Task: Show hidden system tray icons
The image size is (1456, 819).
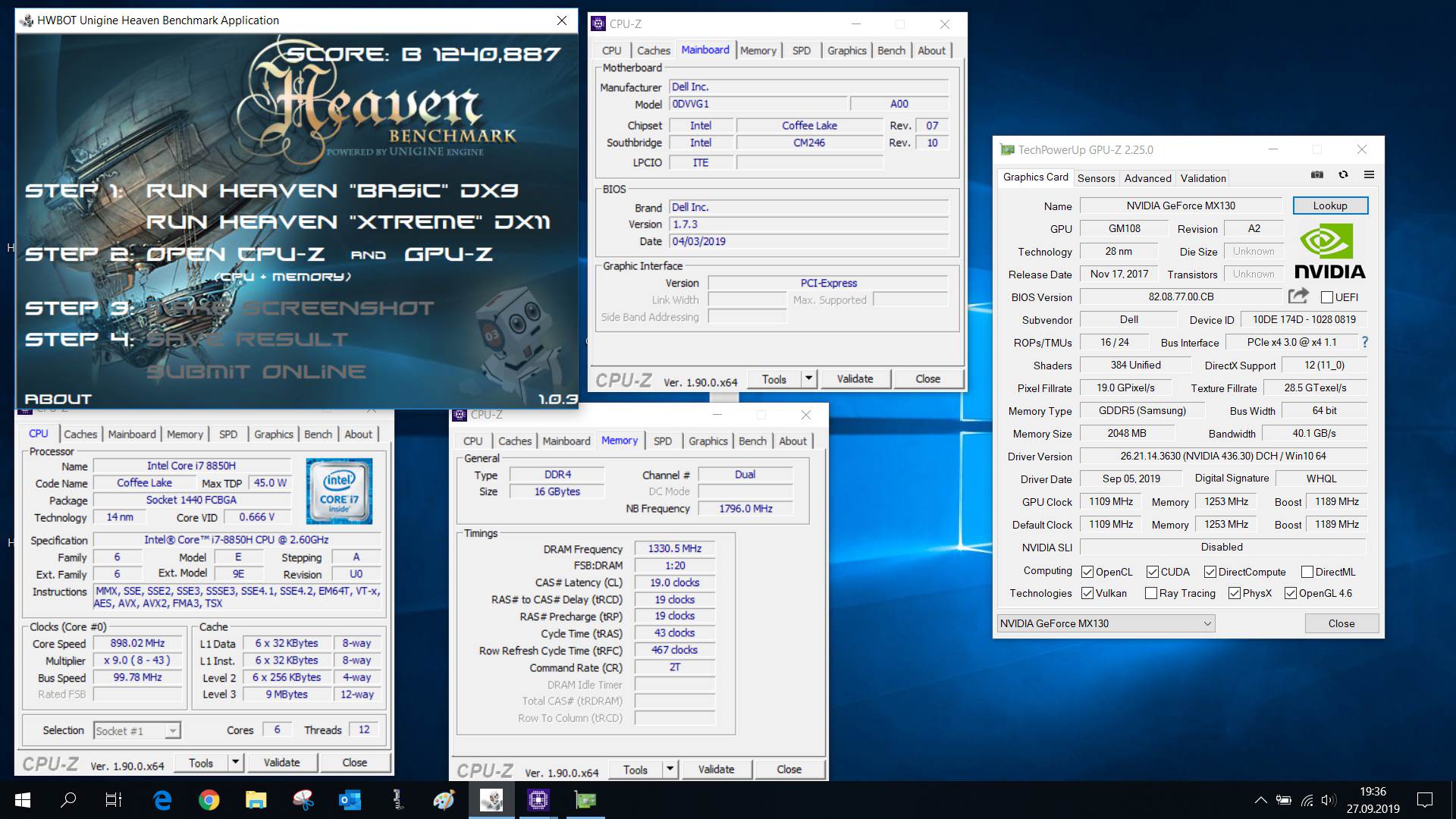Action: pyautogui.click(x=1260, y=800)
